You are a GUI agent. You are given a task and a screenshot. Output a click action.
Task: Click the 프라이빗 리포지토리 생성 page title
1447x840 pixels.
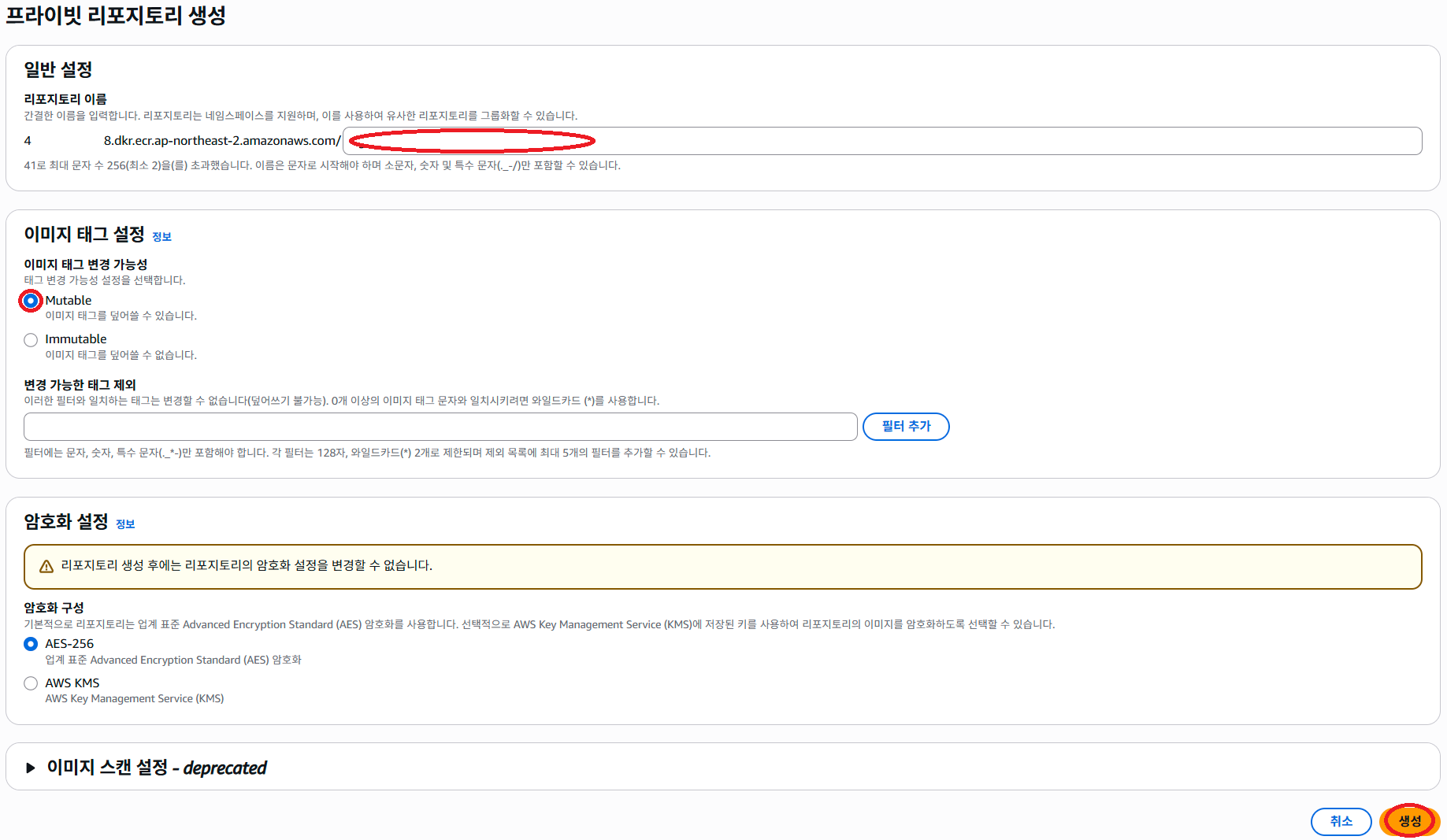tap(116, 16)
